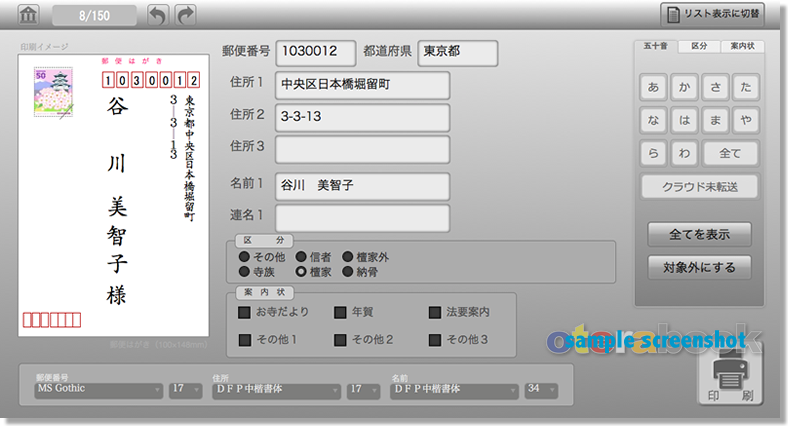The height and width of the screenshot is (431, 793).
Task: Open the 名前 font size 34 dropdown
Action: (x=541, y=390)
